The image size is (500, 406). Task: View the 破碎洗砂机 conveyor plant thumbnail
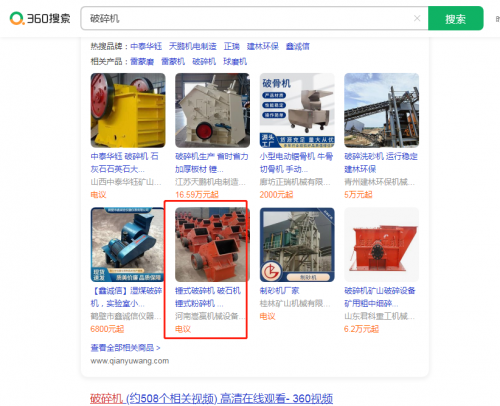(381, 110)
